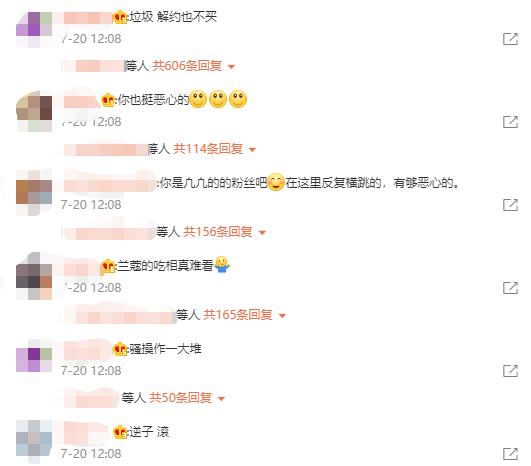Open share icon for '你是几几的粉丝吧' comment
This screenshot has height=466, width=531.
[510, 205]
